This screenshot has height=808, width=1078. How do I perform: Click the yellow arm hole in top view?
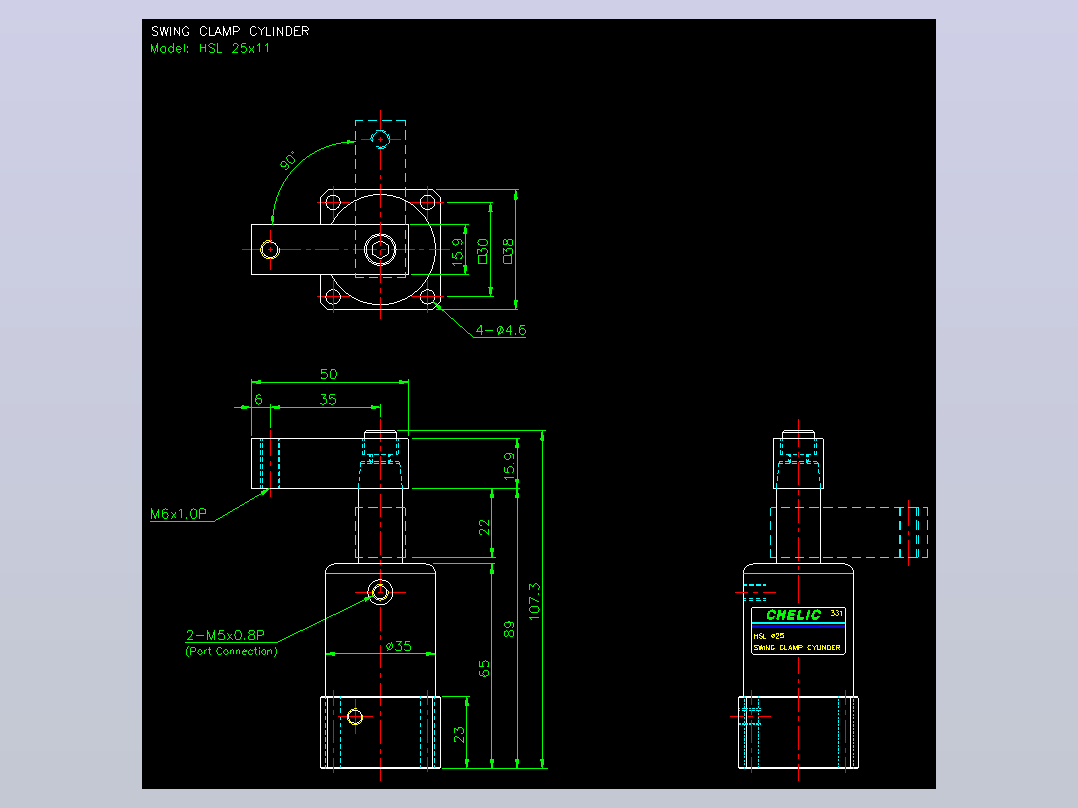point(270,250)
